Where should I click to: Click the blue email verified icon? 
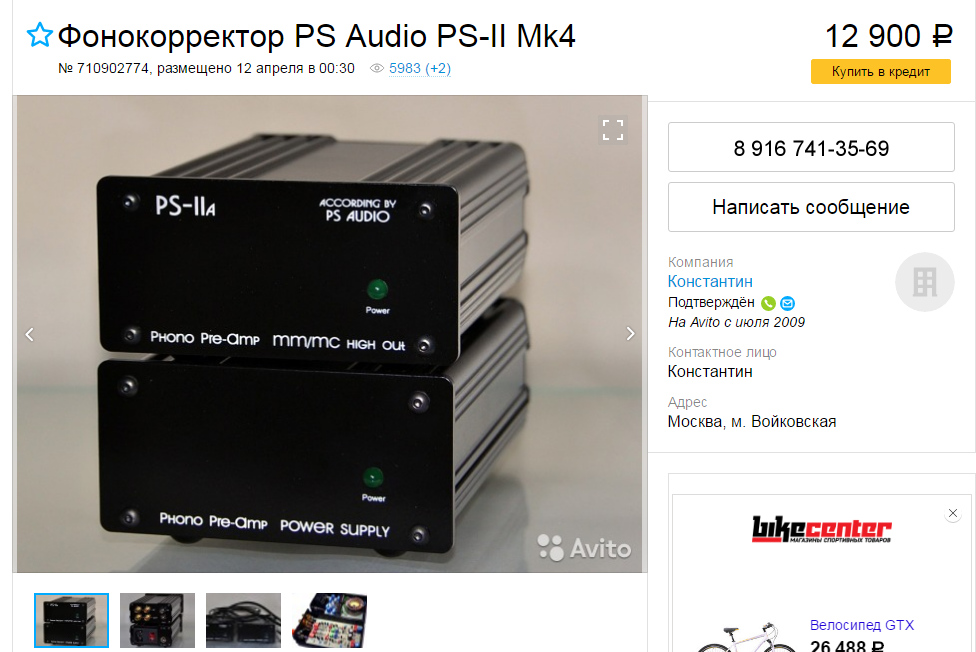point(787,303)
